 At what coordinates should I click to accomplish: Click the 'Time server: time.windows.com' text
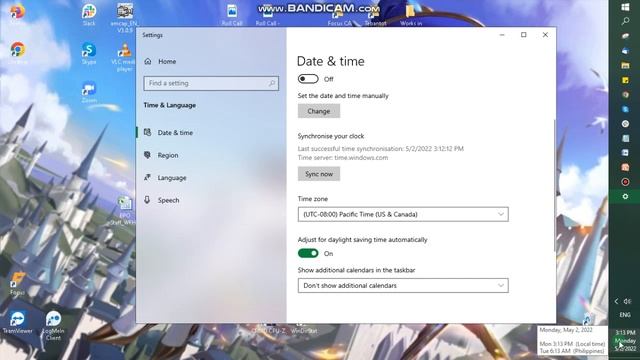[343, 158]
